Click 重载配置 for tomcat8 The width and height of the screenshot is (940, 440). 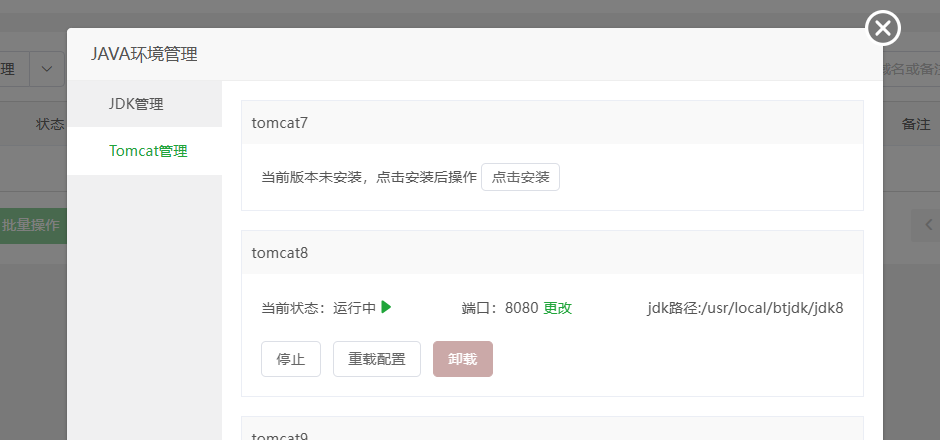click(376, 359)
